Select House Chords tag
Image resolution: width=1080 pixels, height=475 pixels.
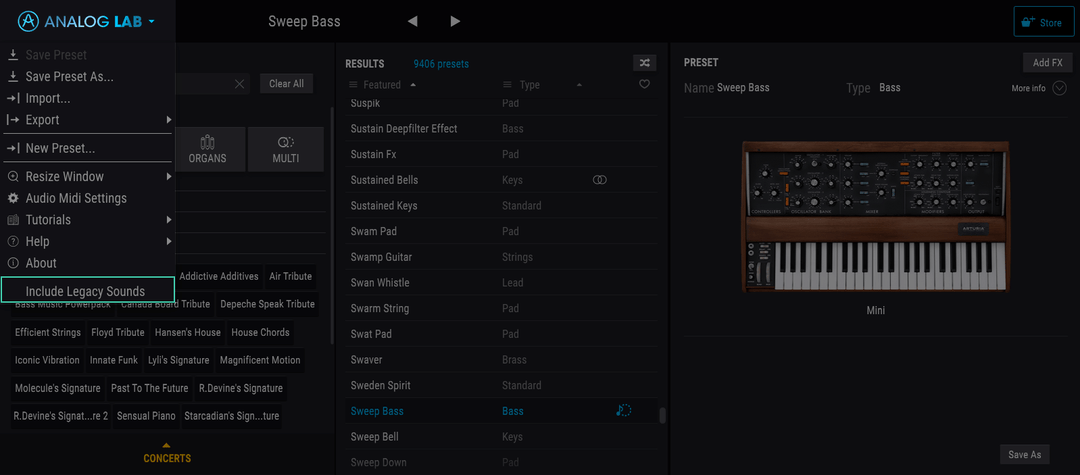tap(260, 332)
